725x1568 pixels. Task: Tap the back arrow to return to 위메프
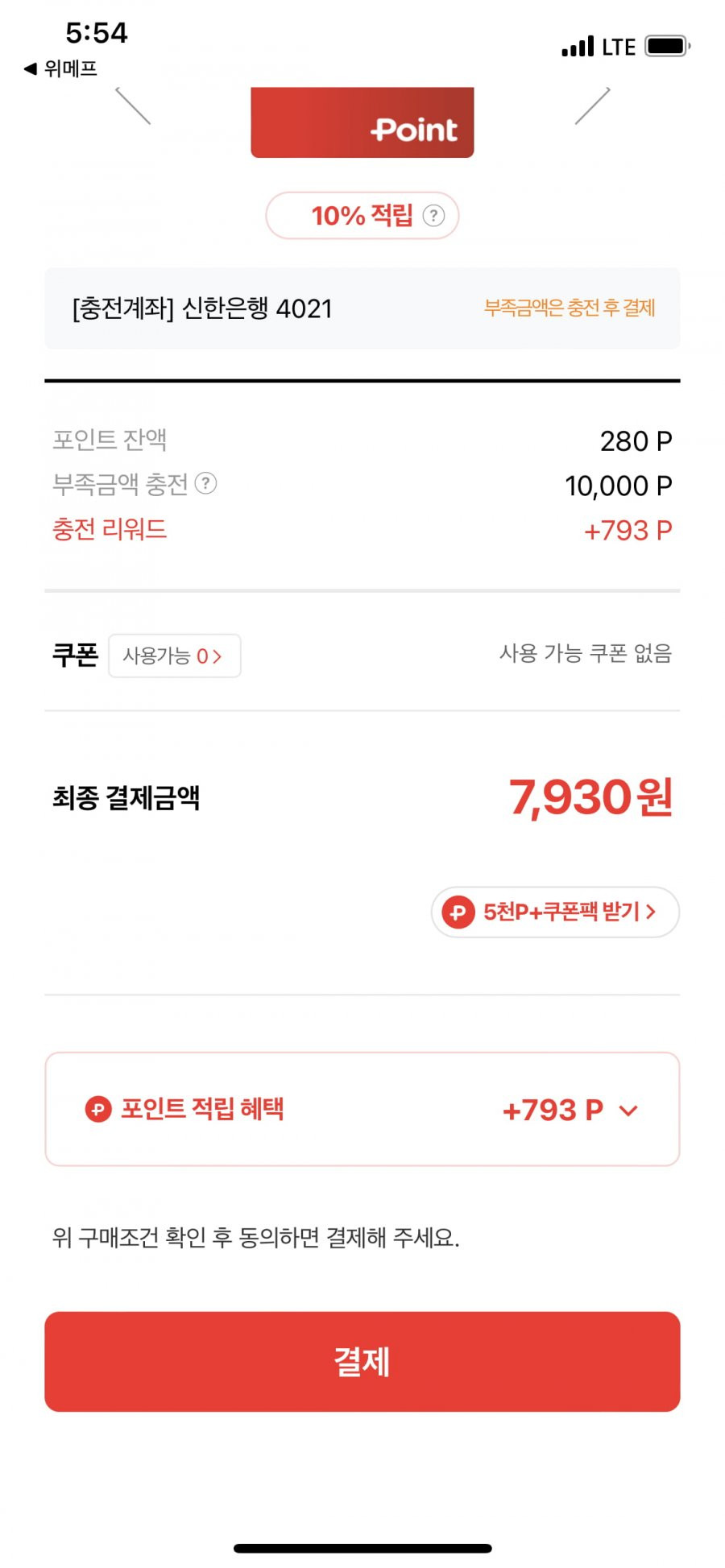31,68
